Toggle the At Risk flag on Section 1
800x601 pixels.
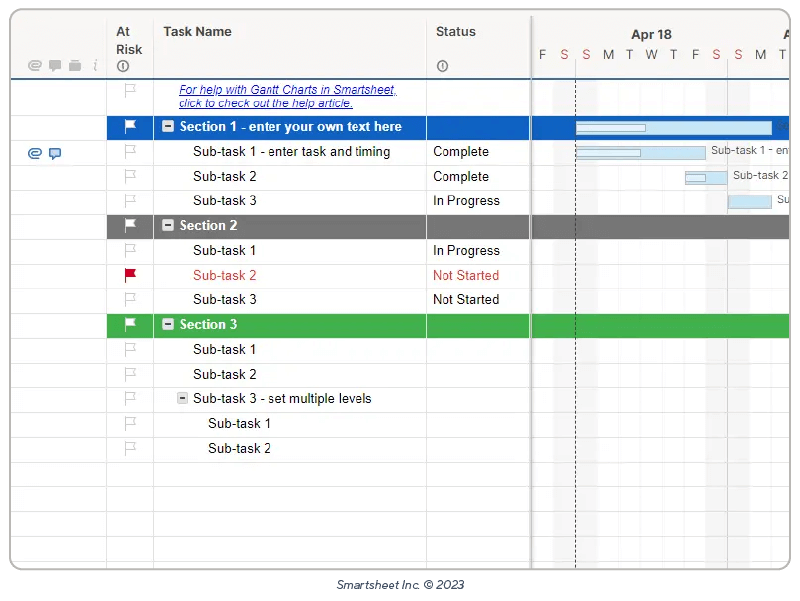coord(129,128)
